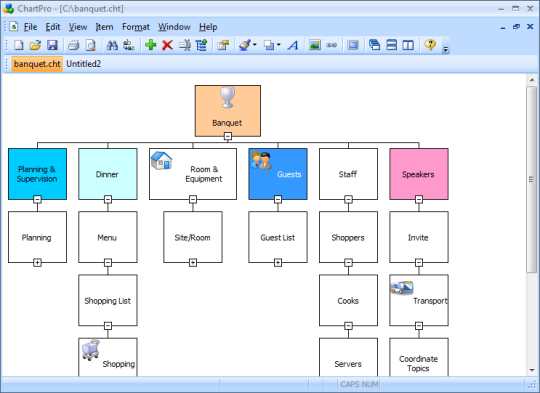Open a file via folder icon
The image size is (540, 393).
click(x=35, y=45)
